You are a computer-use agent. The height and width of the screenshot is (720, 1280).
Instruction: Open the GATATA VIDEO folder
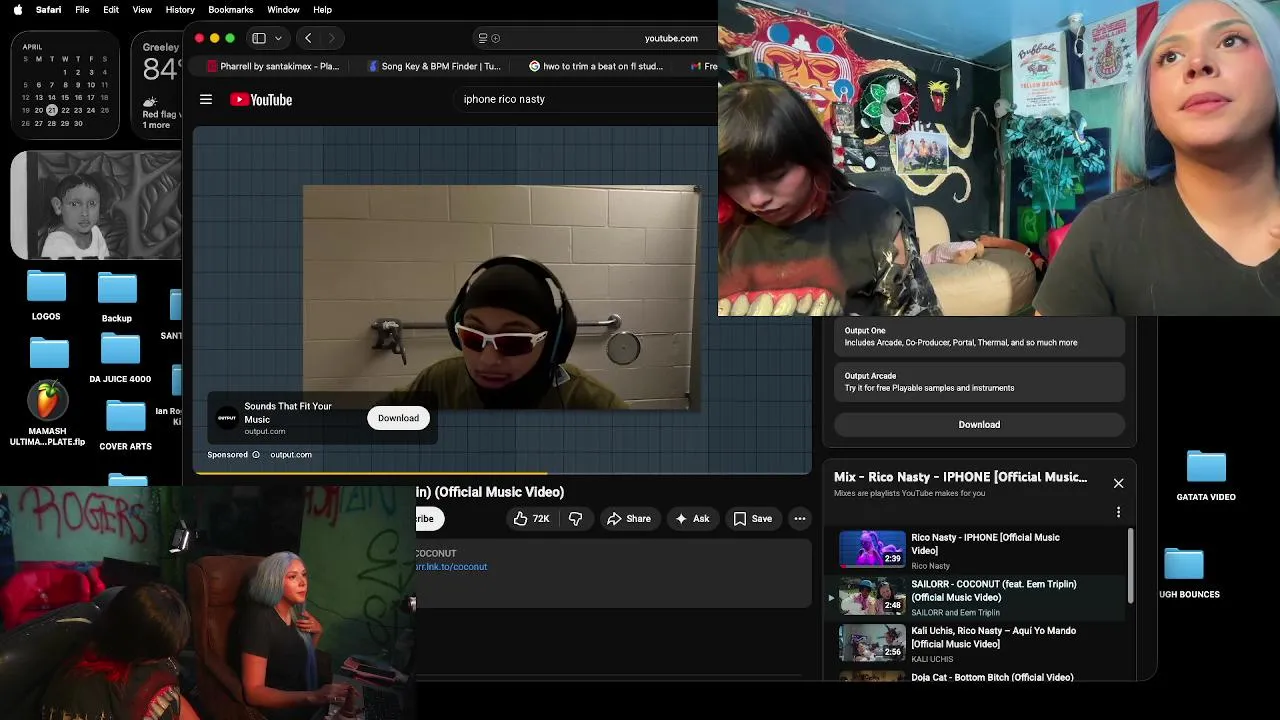[x=1206, y=477]
